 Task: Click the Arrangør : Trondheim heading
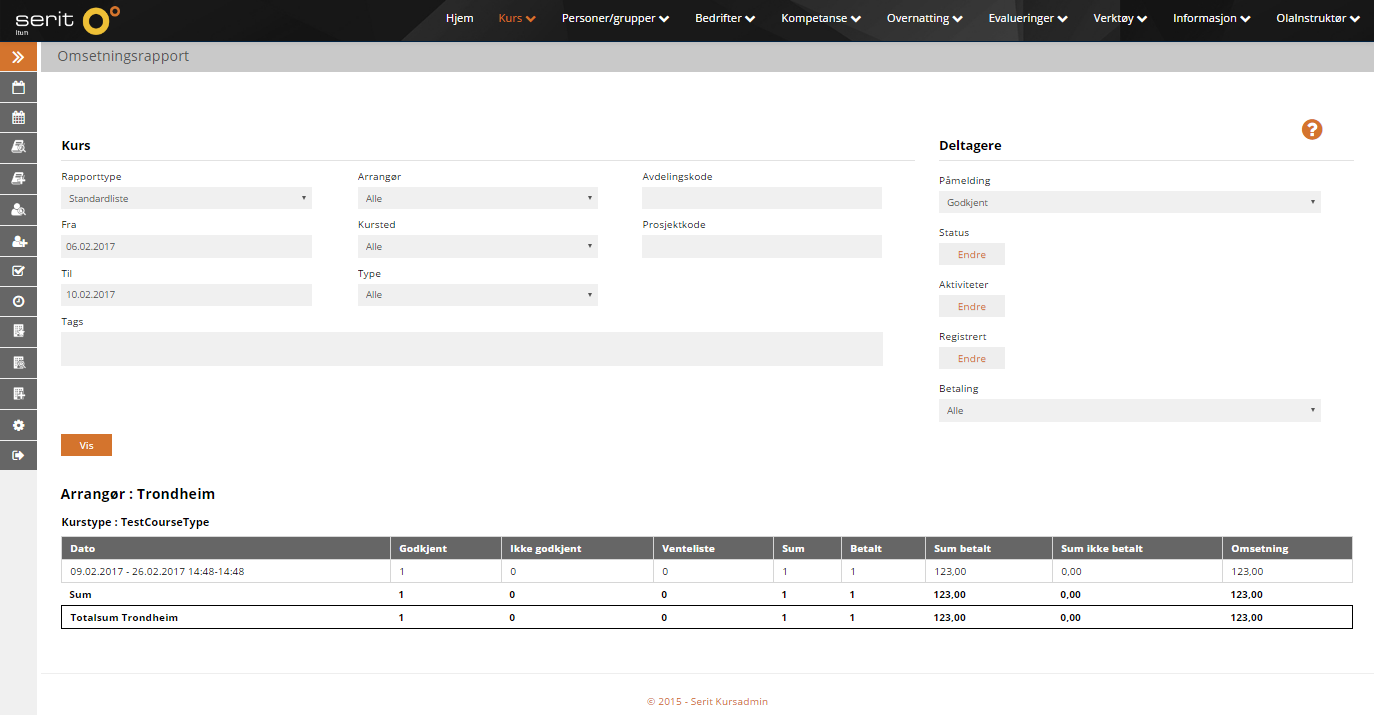click(138, 494)
